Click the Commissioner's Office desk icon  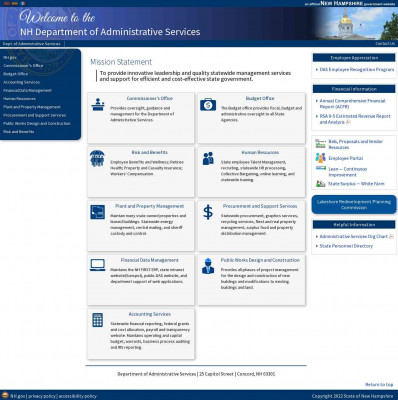(98, 105)
